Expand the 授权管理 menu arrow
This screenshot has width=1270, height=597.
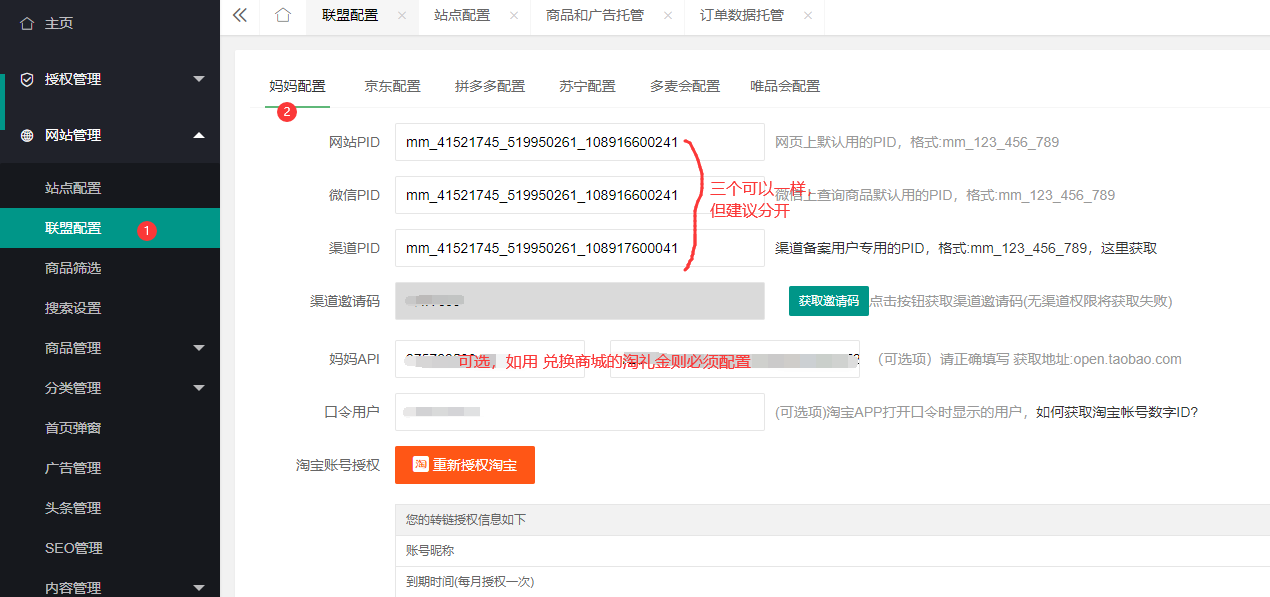199,79
